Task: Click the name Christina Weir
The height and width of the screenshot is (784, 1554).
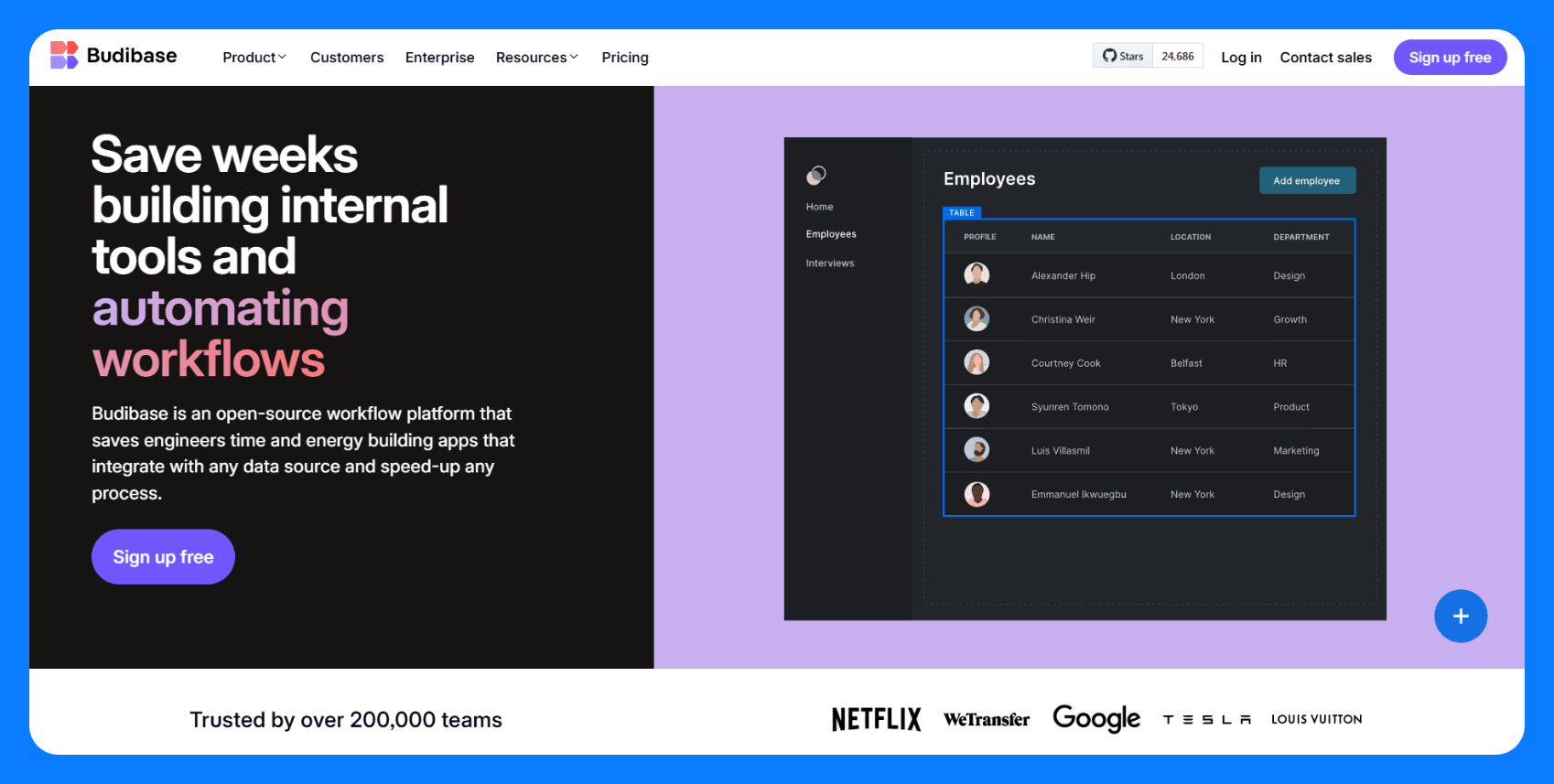Action: click(x=1063, y=319)
